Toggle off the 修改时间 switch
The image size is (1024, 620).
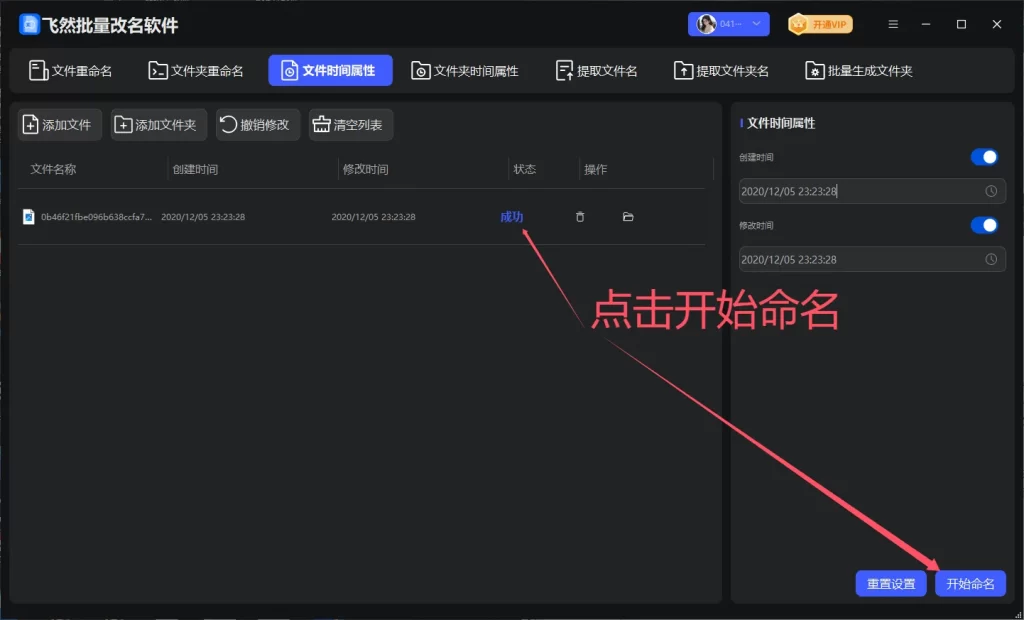[x=984, y=225]
